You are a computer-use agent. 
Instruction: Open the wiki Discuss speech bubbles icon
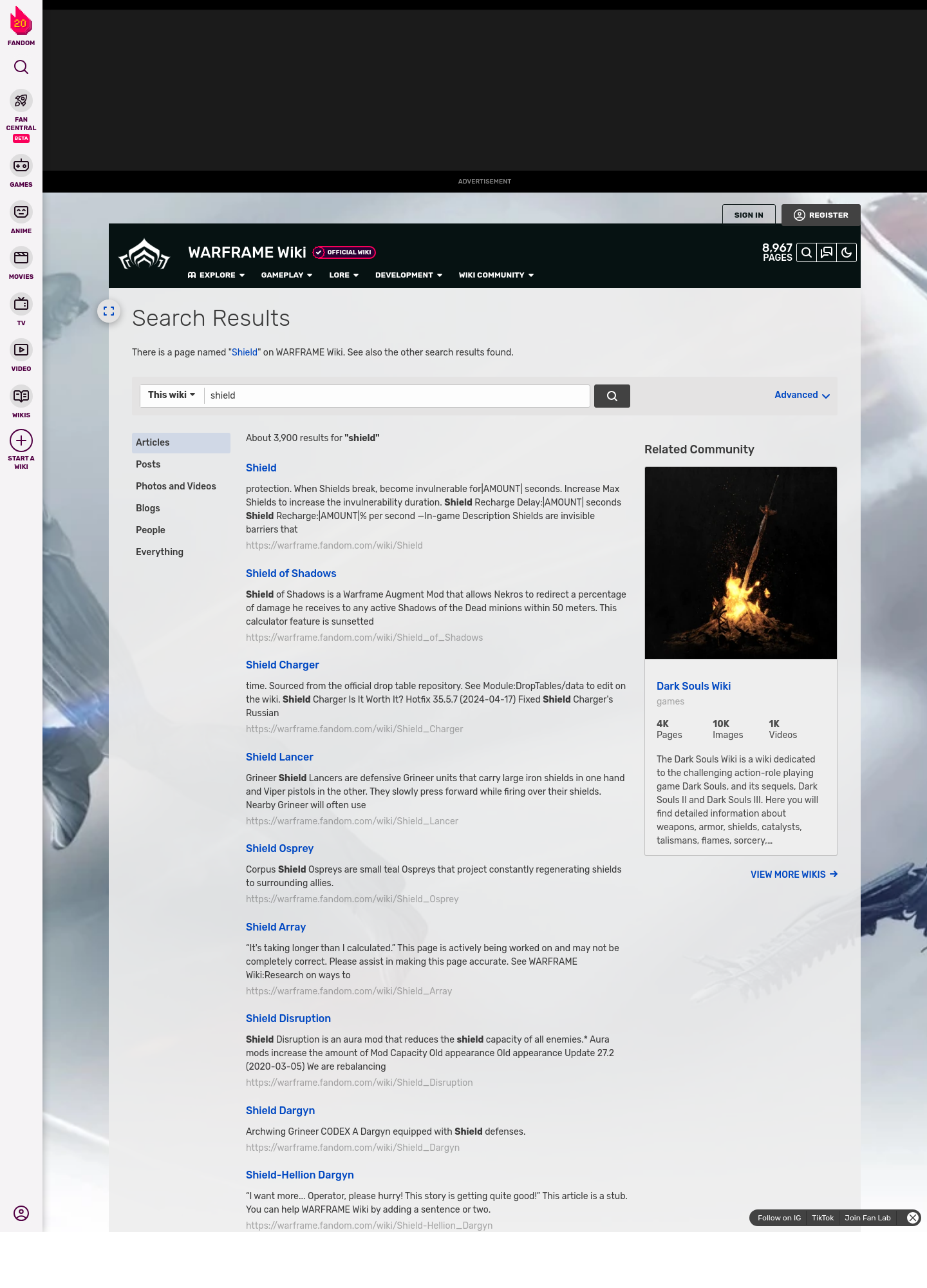click(827, 252)
